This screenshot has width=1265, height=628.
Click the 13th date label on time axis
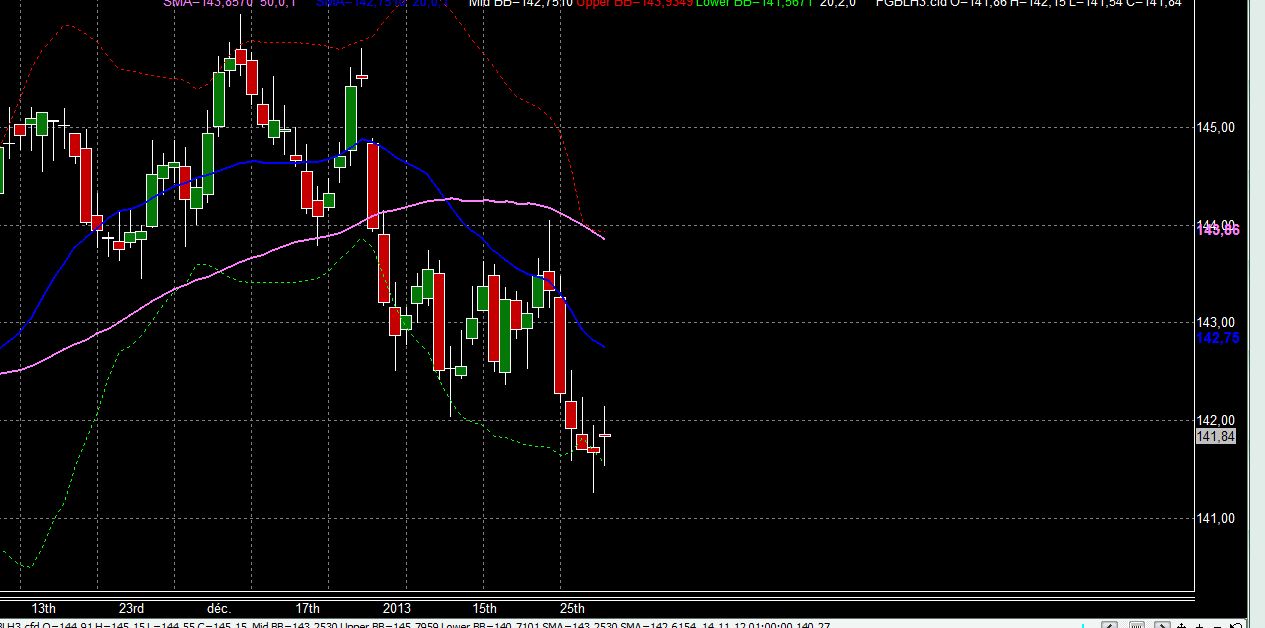click(x=43, y=608)
